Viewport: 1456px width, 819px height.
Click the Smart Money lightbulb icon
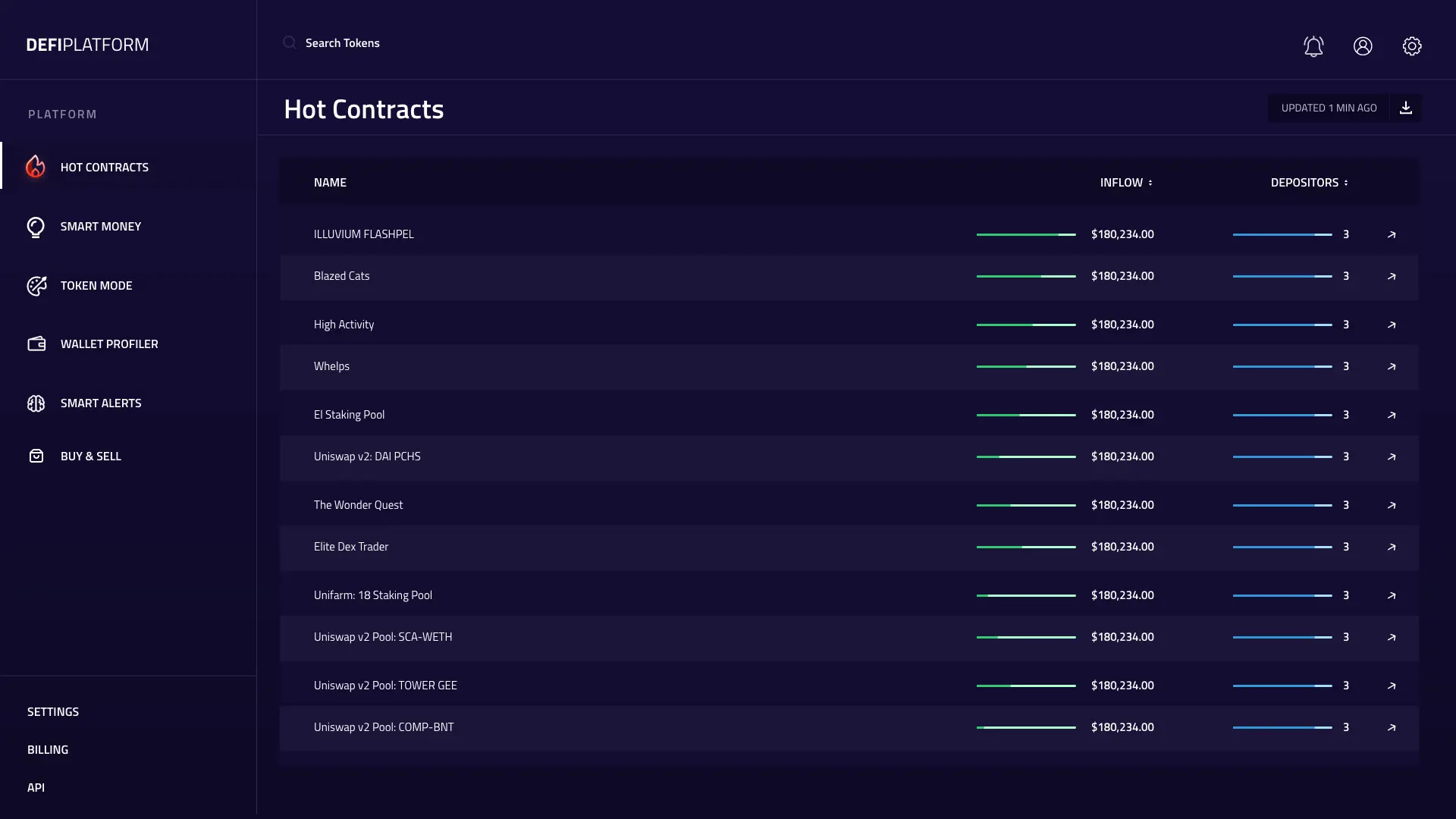[36, 227]
